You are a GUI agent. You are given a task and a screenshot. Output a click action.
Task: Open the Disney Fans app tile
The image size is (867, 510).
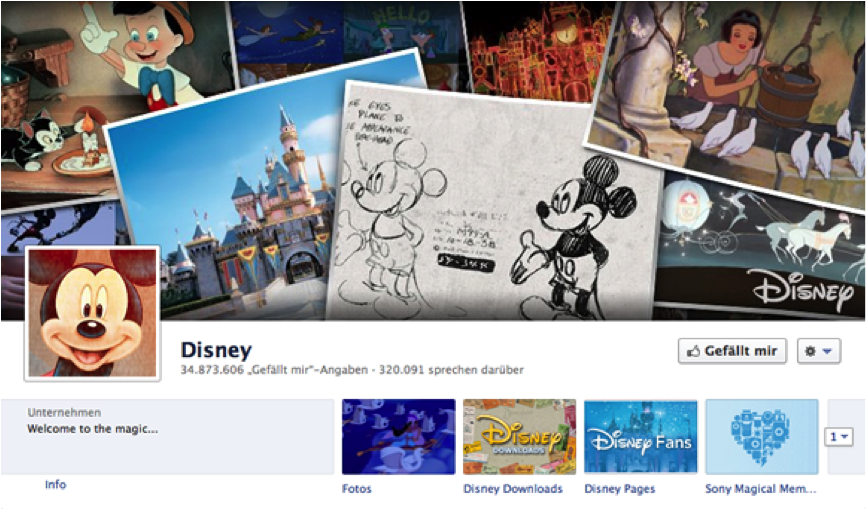pos(641,437)
